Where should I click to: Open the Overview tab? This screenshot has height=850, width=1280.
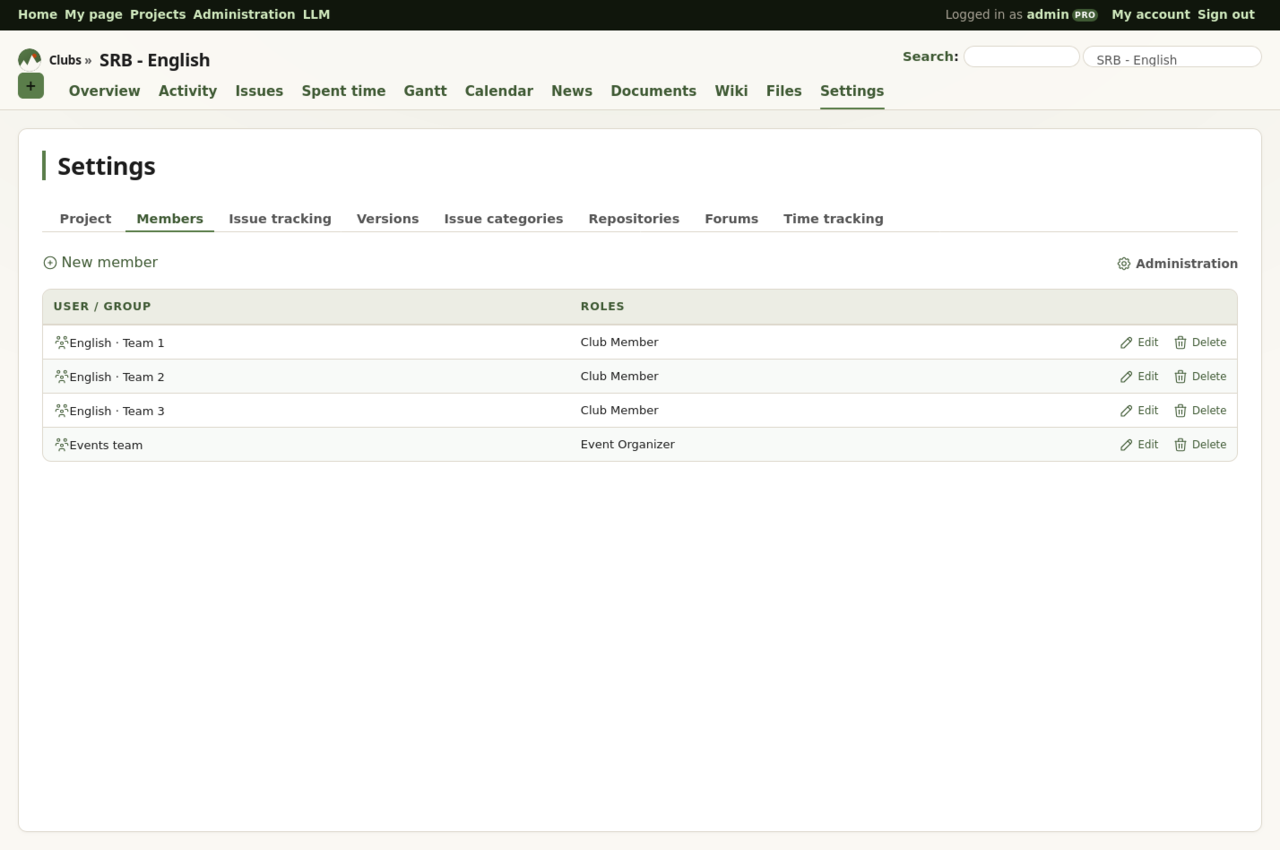[104, 91]
